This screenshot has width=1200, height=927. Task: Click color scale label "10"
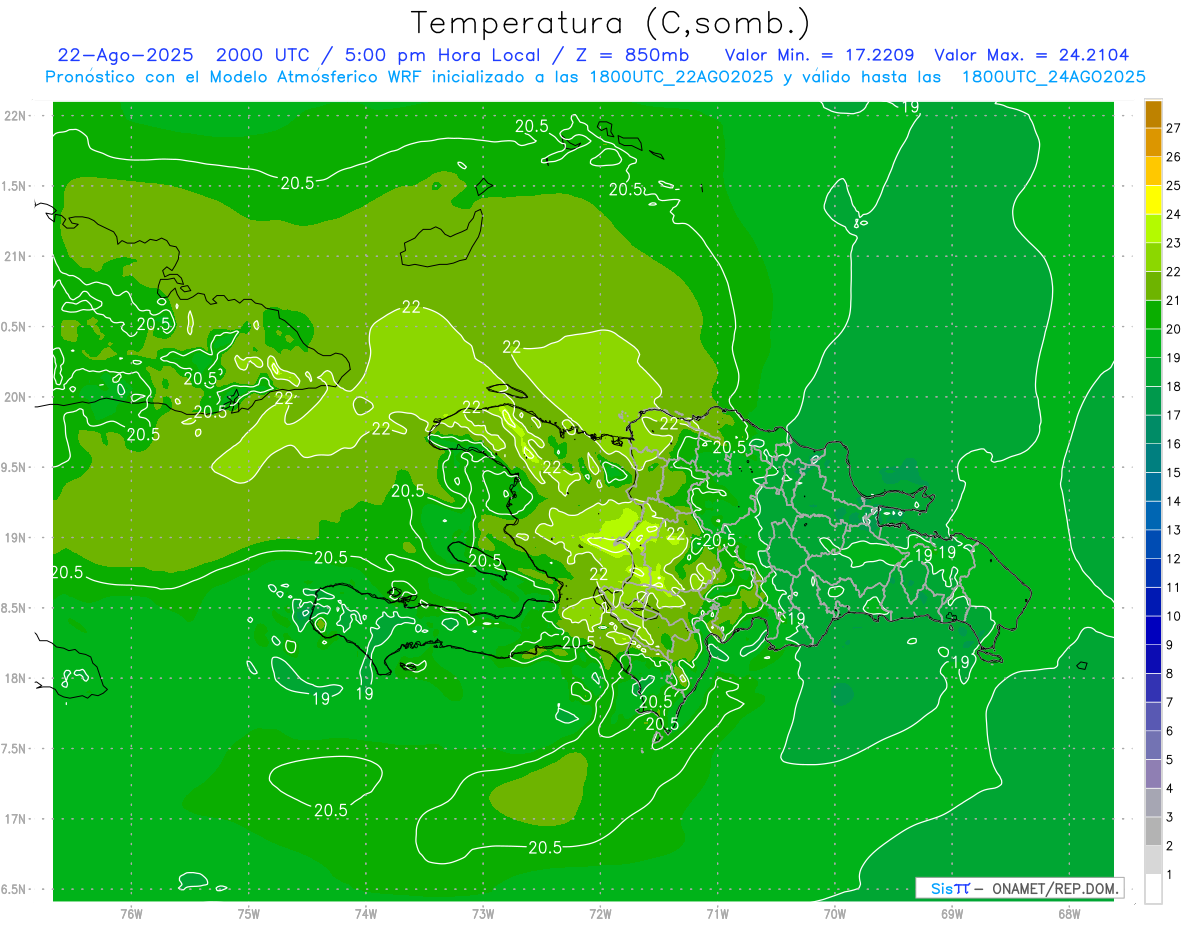[x=1173, y=616]
